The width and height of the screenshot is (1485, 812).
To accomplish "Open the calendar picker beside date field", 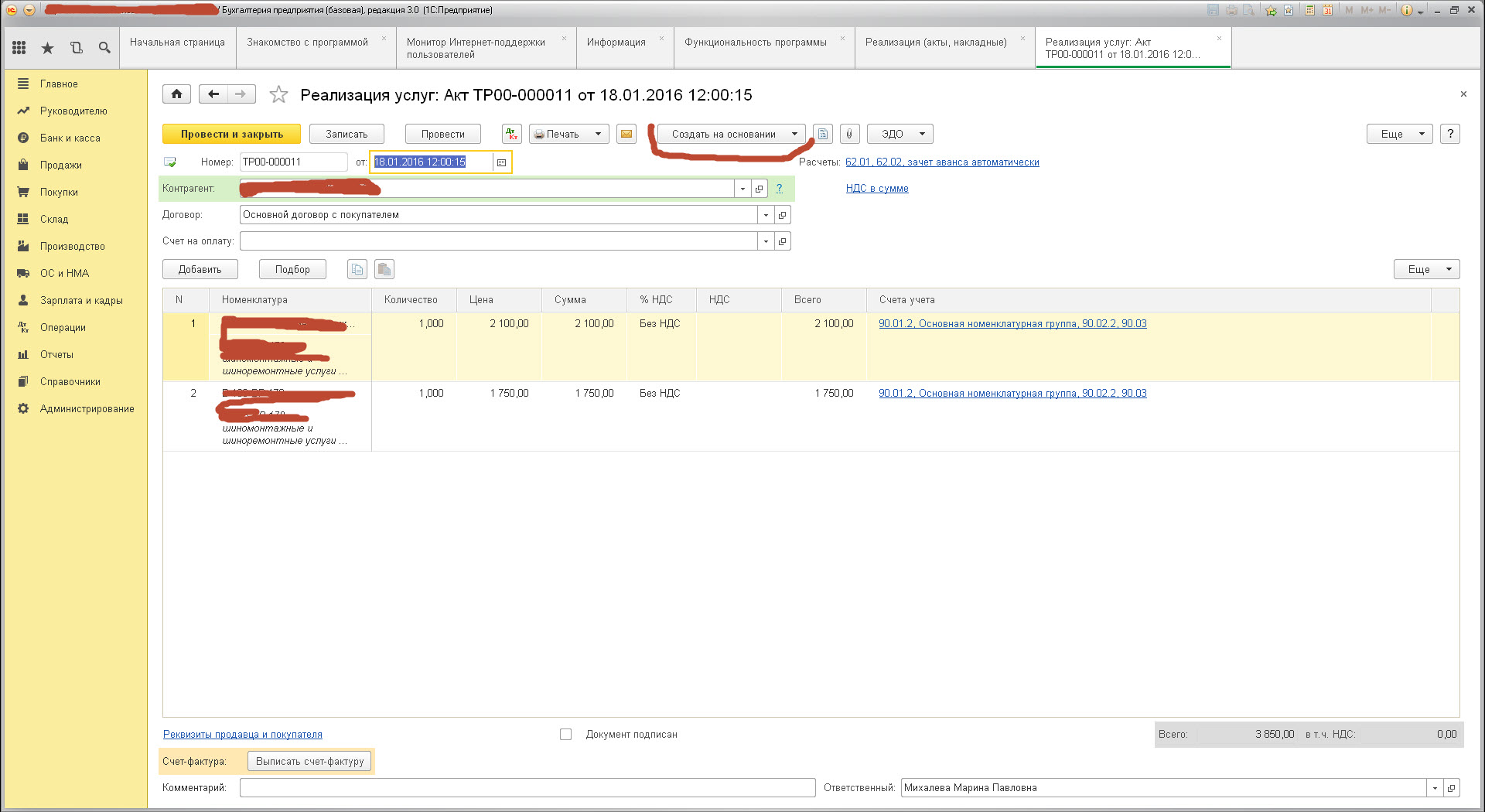I will pos(501,162).
